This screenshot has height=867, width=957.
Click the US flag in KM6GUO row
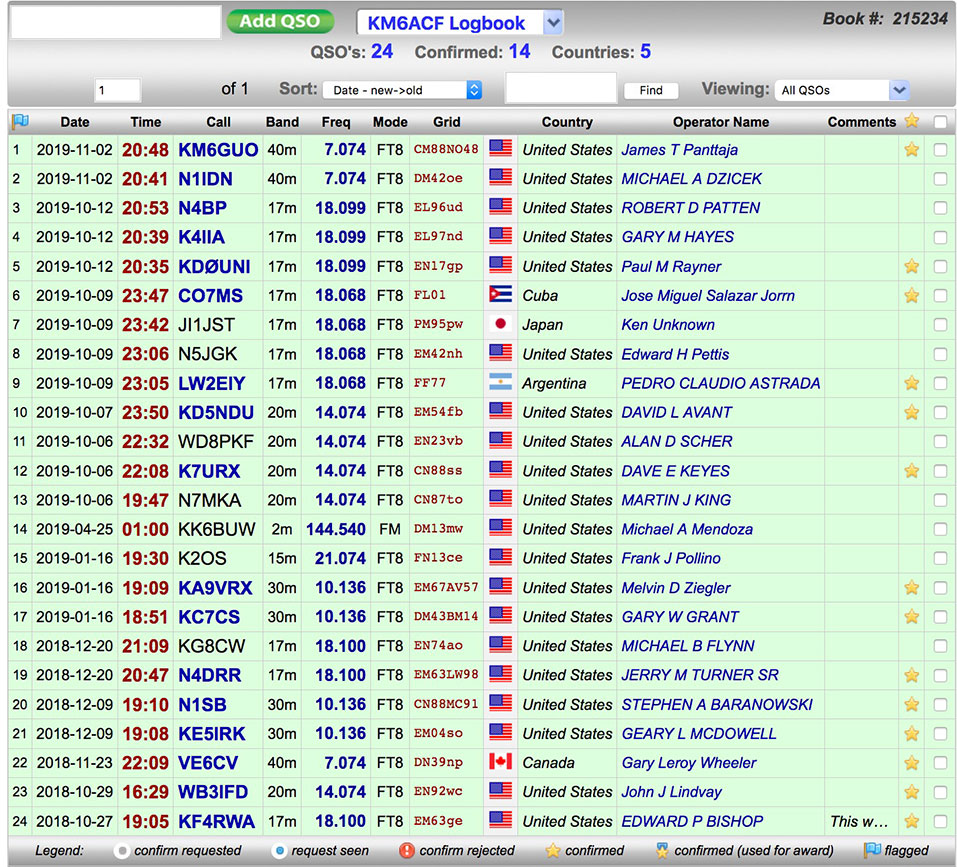(x=500, y=149)
